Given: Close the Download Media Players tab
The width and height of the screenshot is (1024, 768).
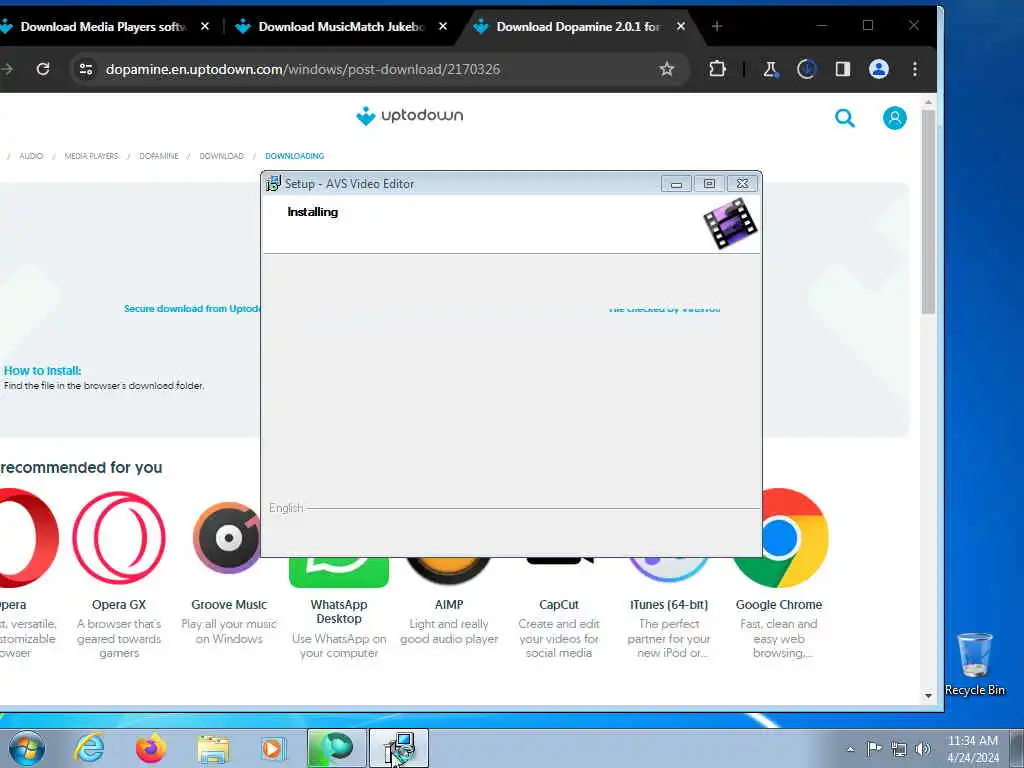Looking at the screenshot, I should [x=204, y=26].
